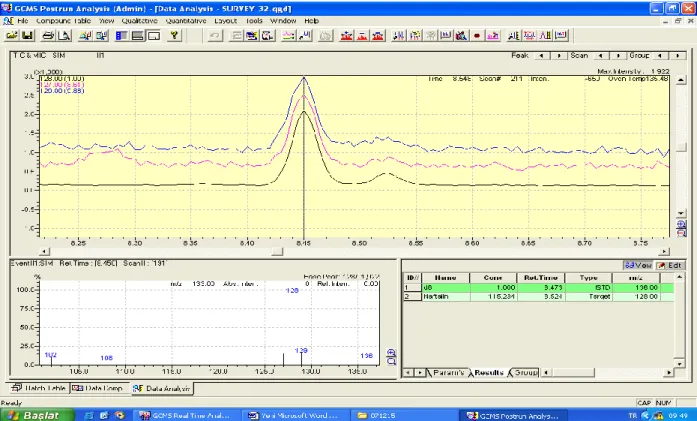Viewport: 697px width, 421px height.
Task: Toggle the View mode button
Action: 638,265
